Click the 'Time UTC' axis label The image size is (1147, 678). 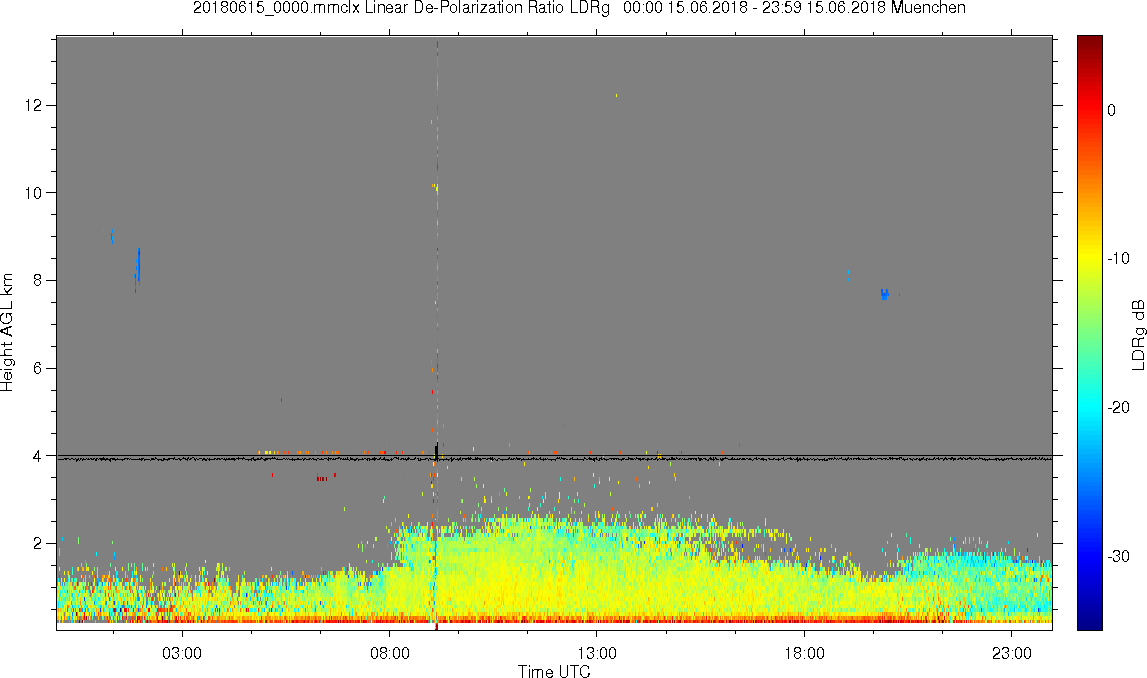(x=554, y=671)
